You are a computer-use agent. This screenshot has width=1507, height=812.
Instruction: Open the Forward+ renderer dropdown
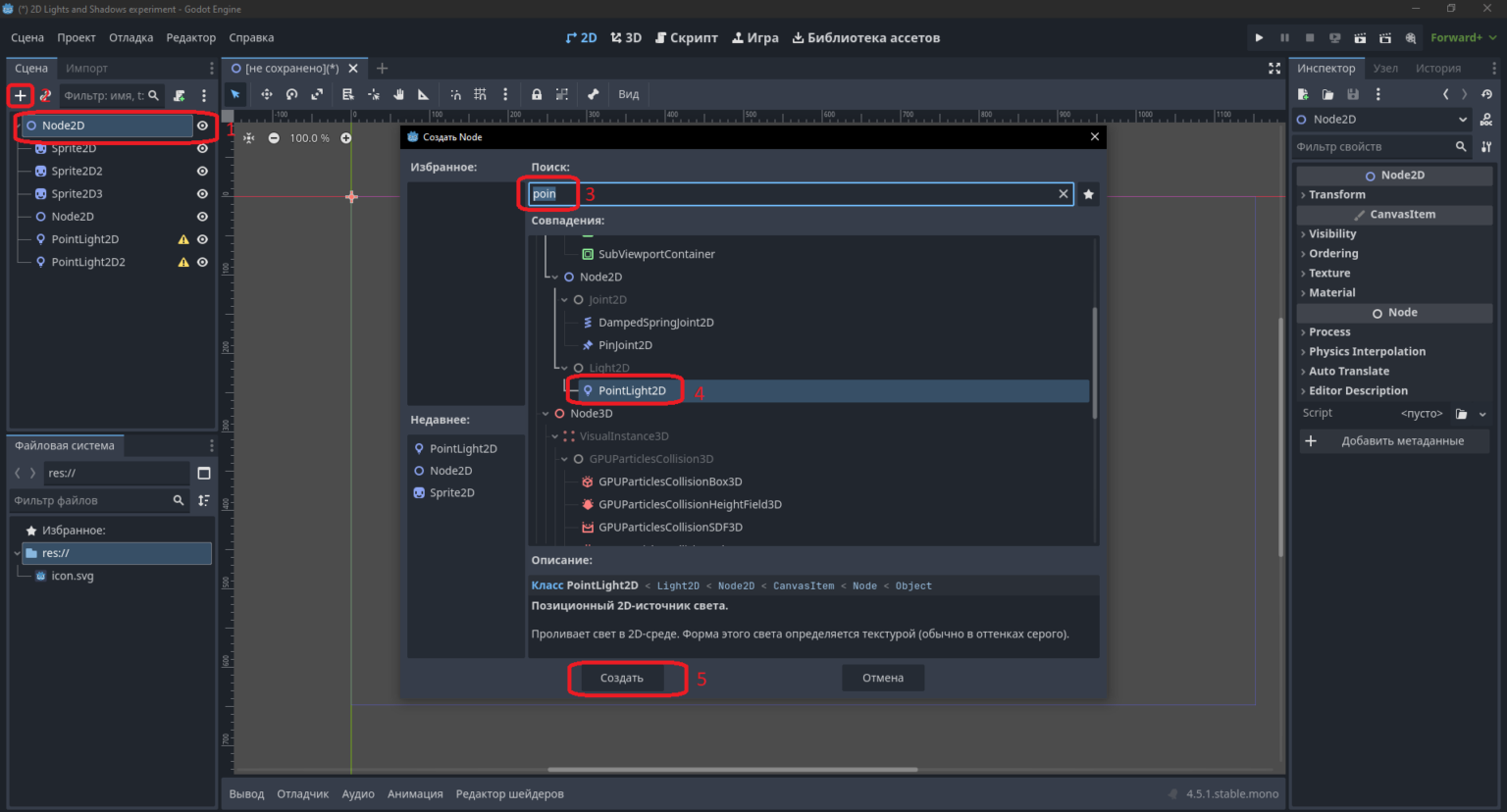click(x=1464, y=37)
